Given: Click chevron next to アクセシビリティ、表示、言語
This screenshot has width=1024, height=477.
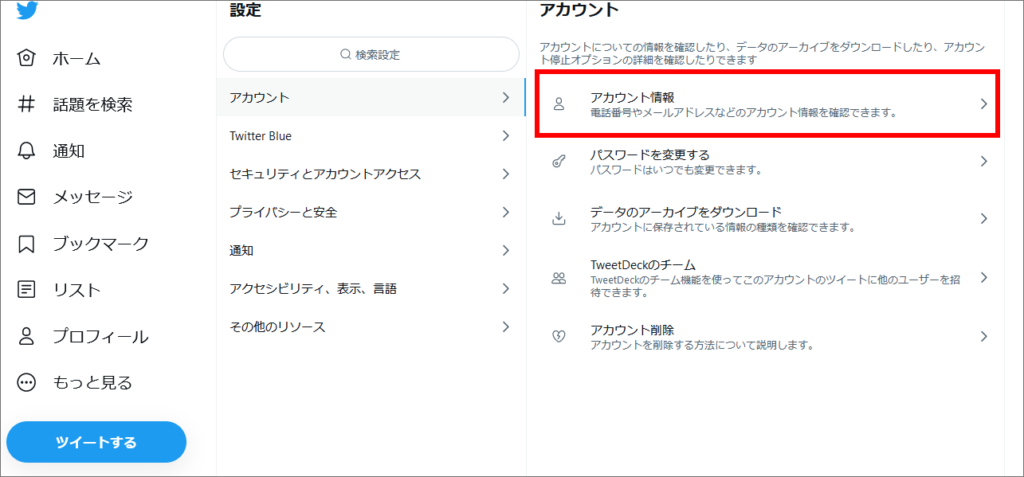Looking at the screenshot, I should (x=505, y=288).
